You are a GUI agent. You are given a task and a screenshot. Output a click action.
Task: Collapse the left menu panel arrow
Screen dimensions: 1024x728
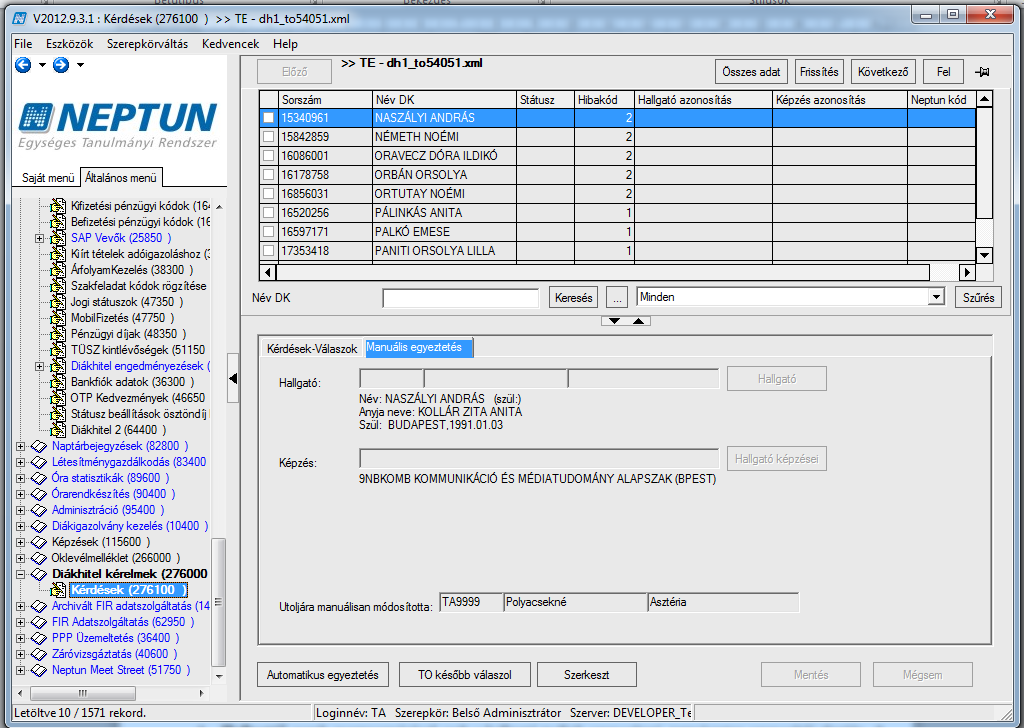(x=233, y=379)
